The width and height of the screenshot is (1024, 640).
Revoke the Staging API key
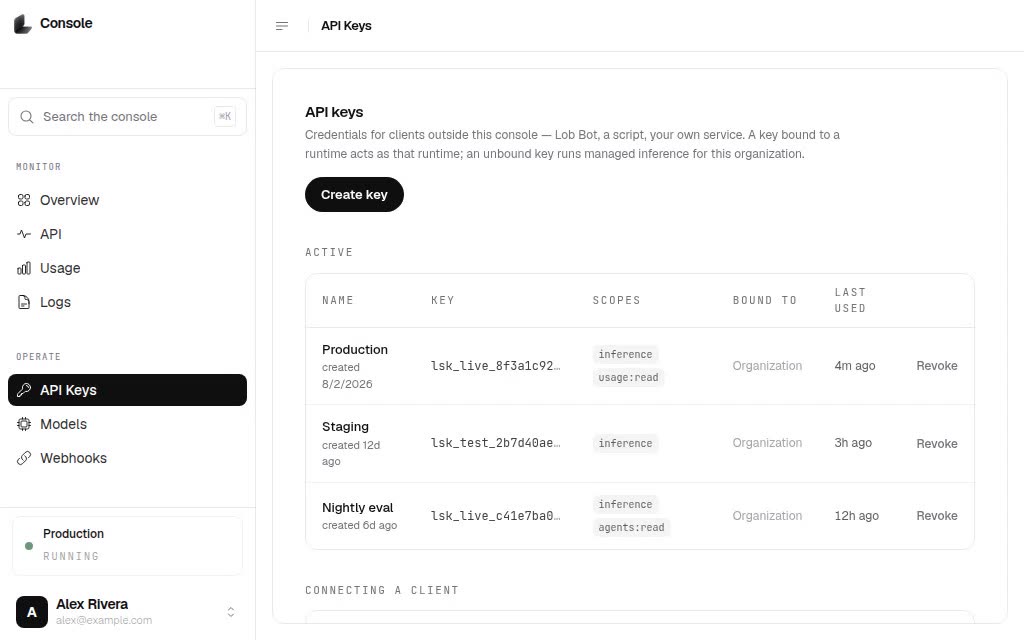(936, 444)
